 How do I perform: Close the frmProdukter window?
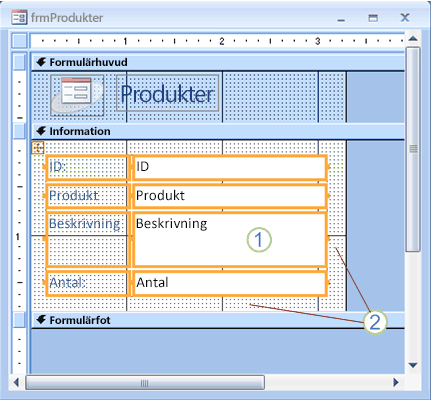tap(405, 17)
